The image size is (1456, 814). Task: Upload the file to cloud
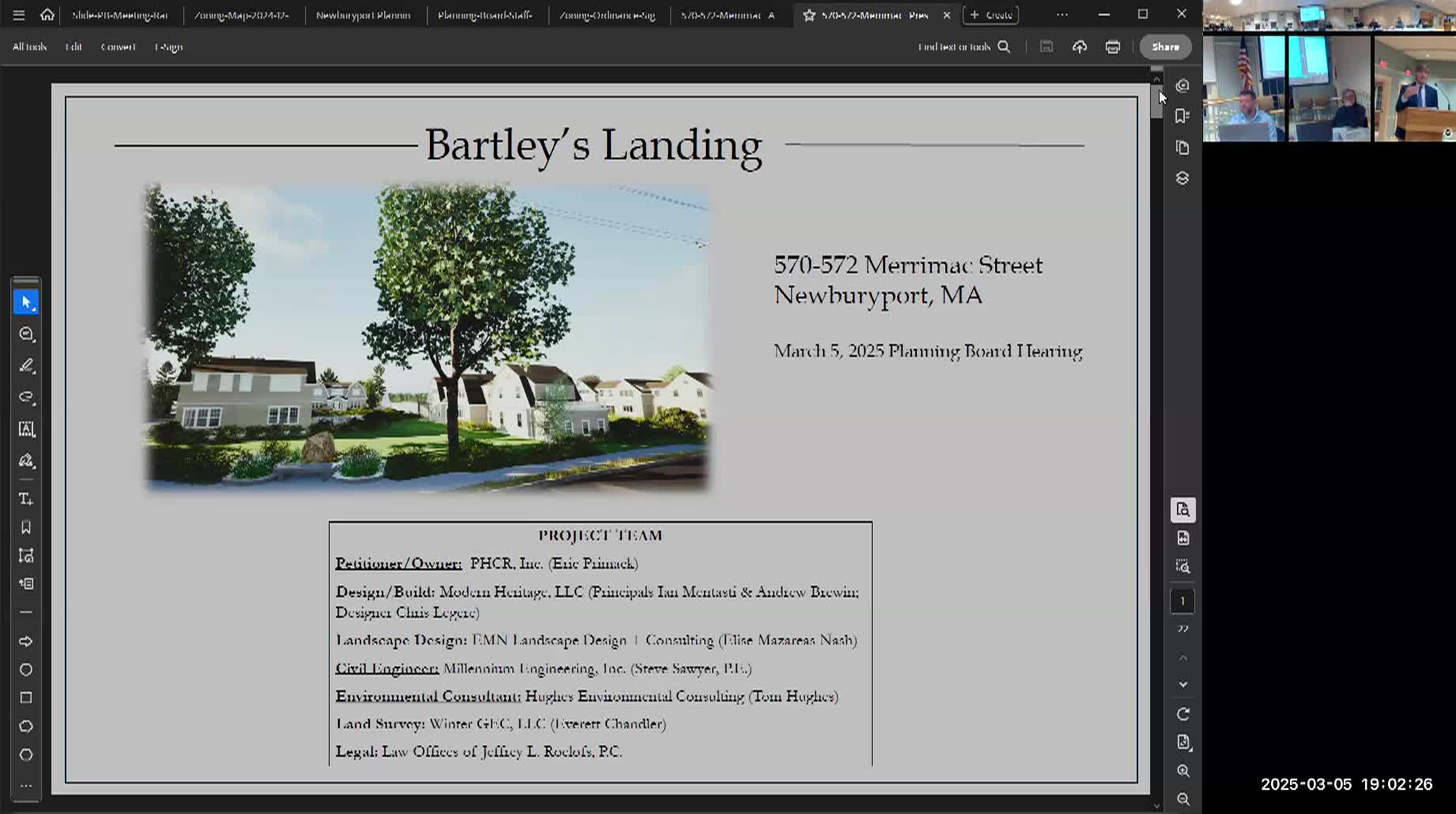(1080, 47)
